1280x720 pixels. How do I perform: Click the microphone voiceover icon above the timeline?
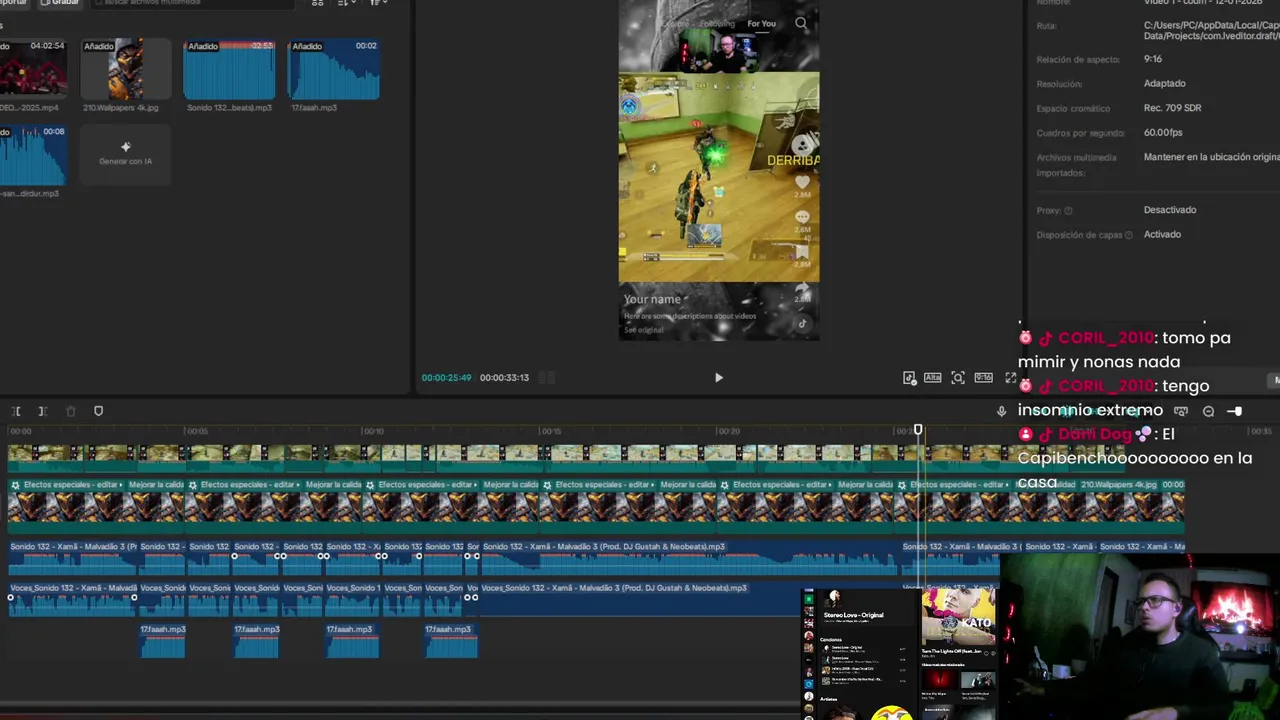click(1001, 411)
